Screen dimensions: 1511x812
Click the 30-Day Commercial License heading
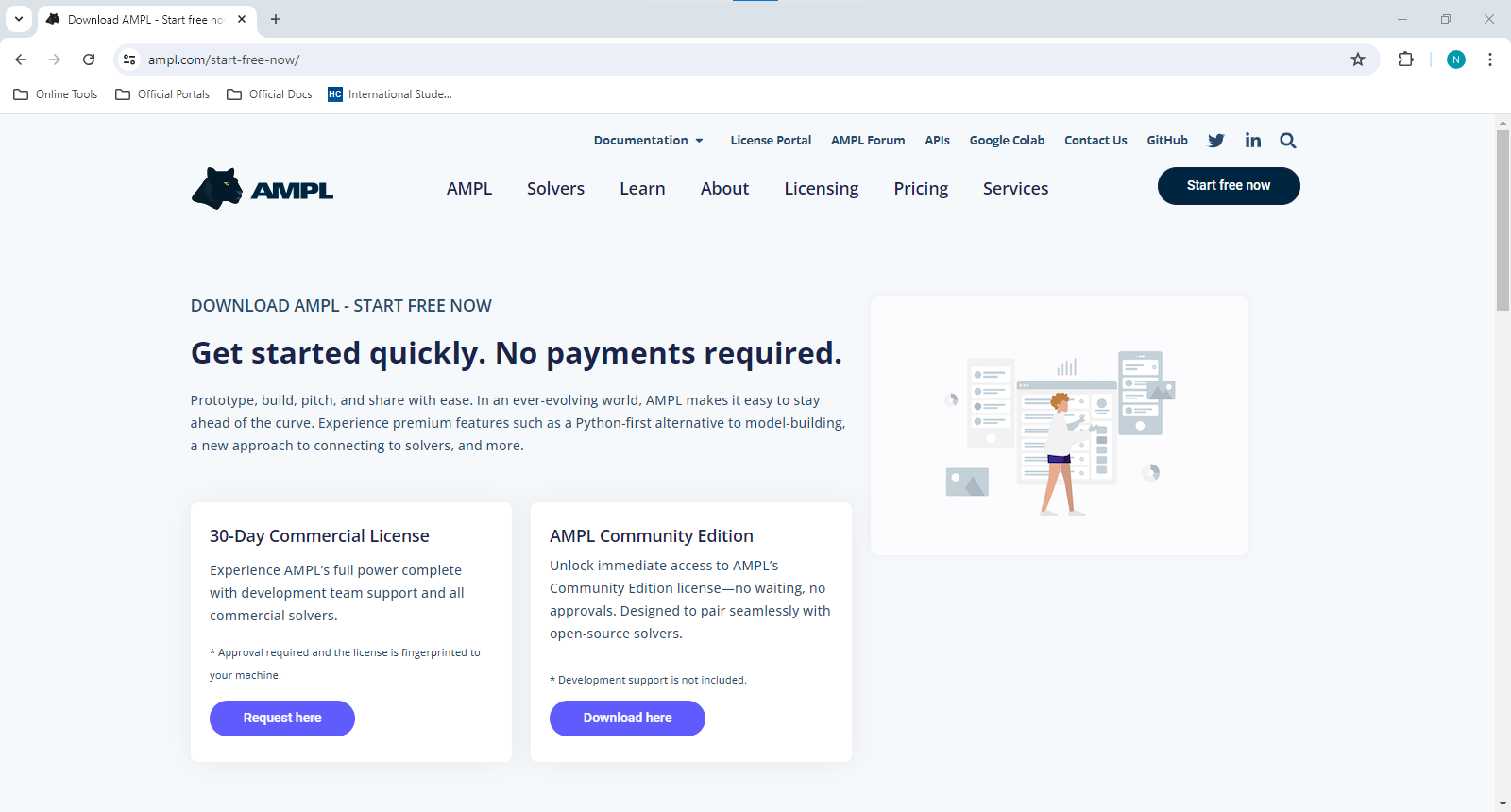coord(319,536)
